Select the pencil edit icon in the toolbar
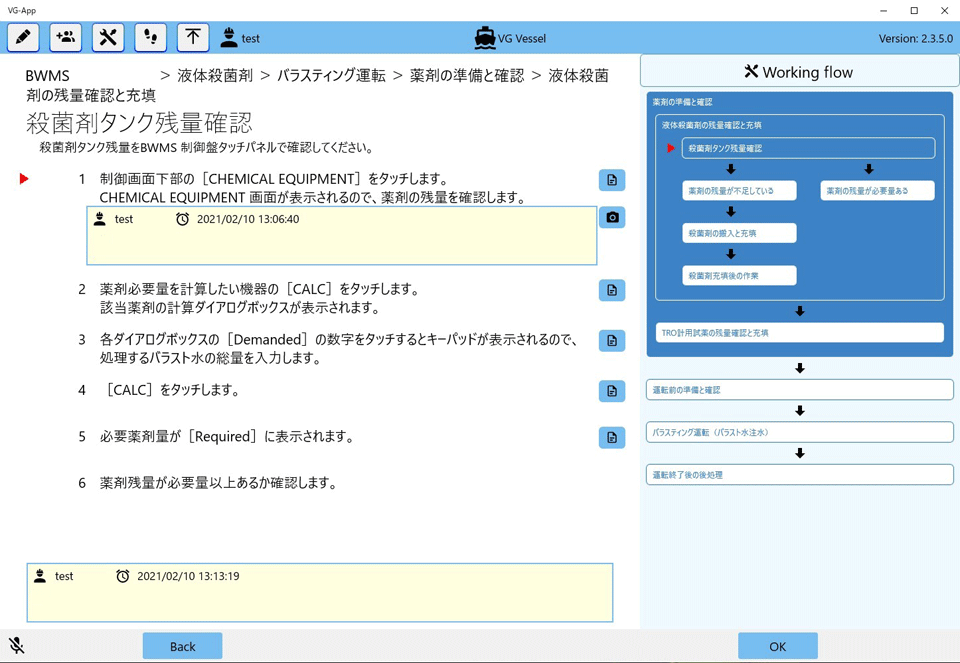This screenshot has height=663, width=960. point(22,37)
